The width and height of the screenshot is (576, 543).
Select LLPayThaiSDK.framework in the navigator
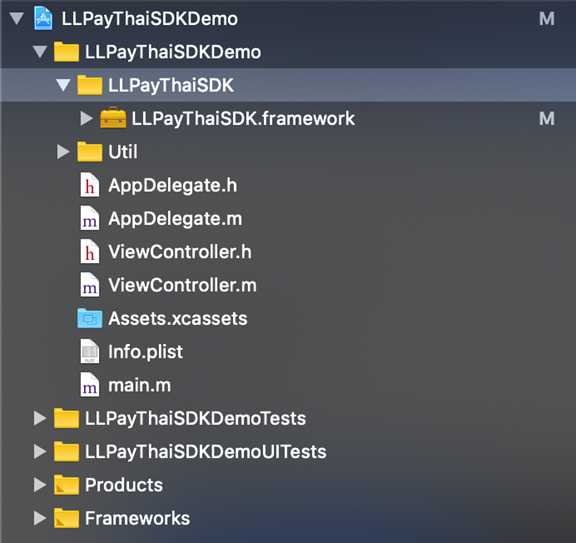click(243, 118)
